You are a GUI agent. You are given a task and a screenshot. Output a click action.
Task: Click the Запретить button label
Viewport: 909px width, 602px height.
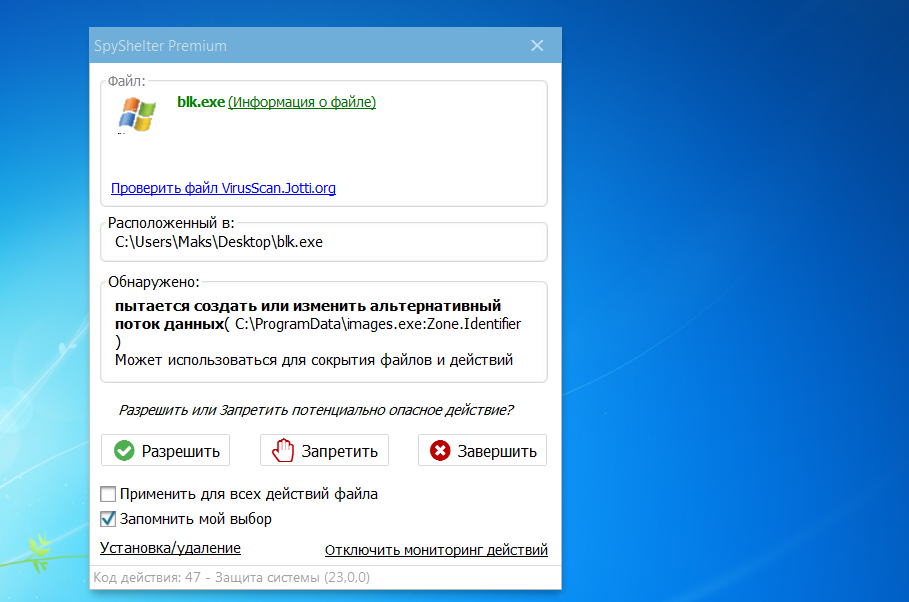tap(340, 451)
